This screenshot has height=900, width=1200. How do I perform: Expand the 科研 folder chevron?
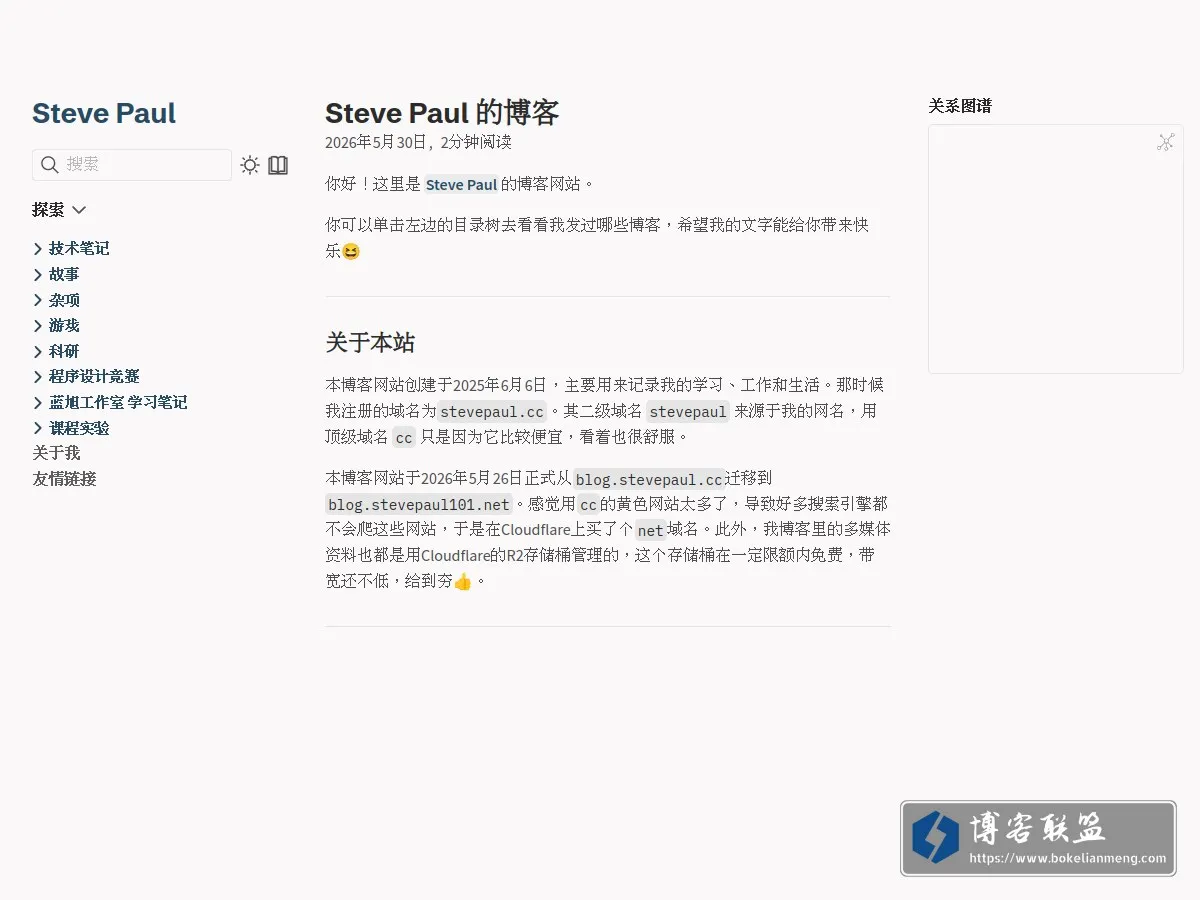pyautogui.click(x=38, y=351)
